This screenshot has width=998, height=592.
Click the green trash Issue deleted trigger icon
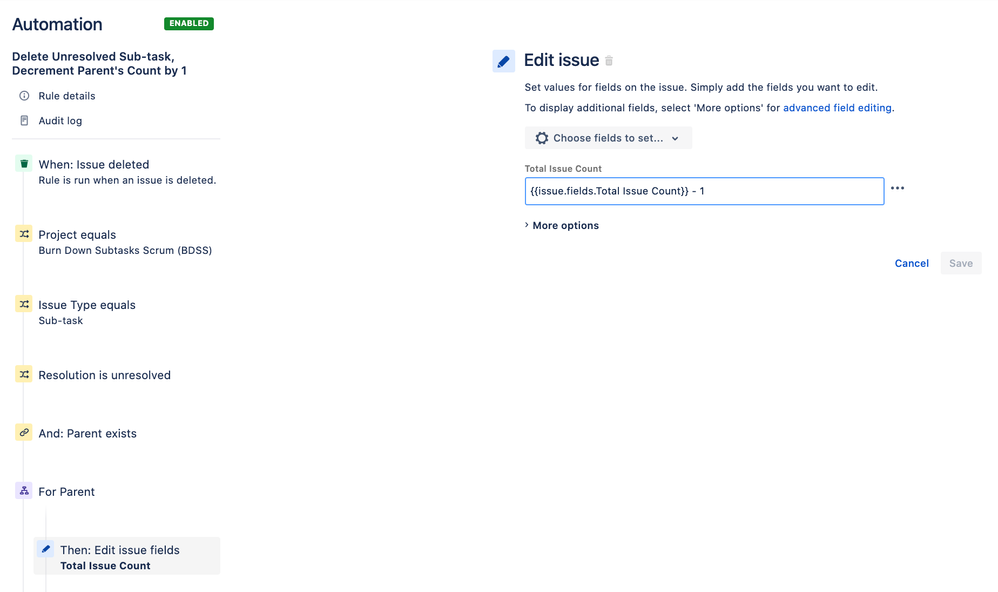pos(24,164)
